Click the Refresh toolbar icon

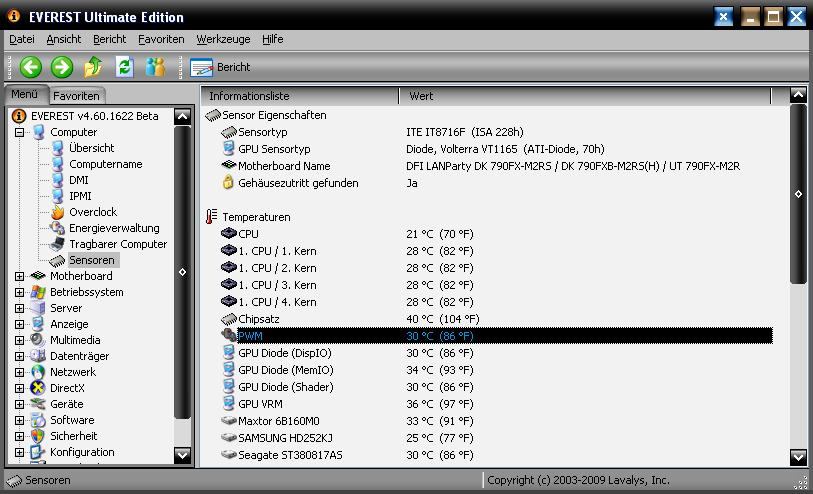point(124,67)
